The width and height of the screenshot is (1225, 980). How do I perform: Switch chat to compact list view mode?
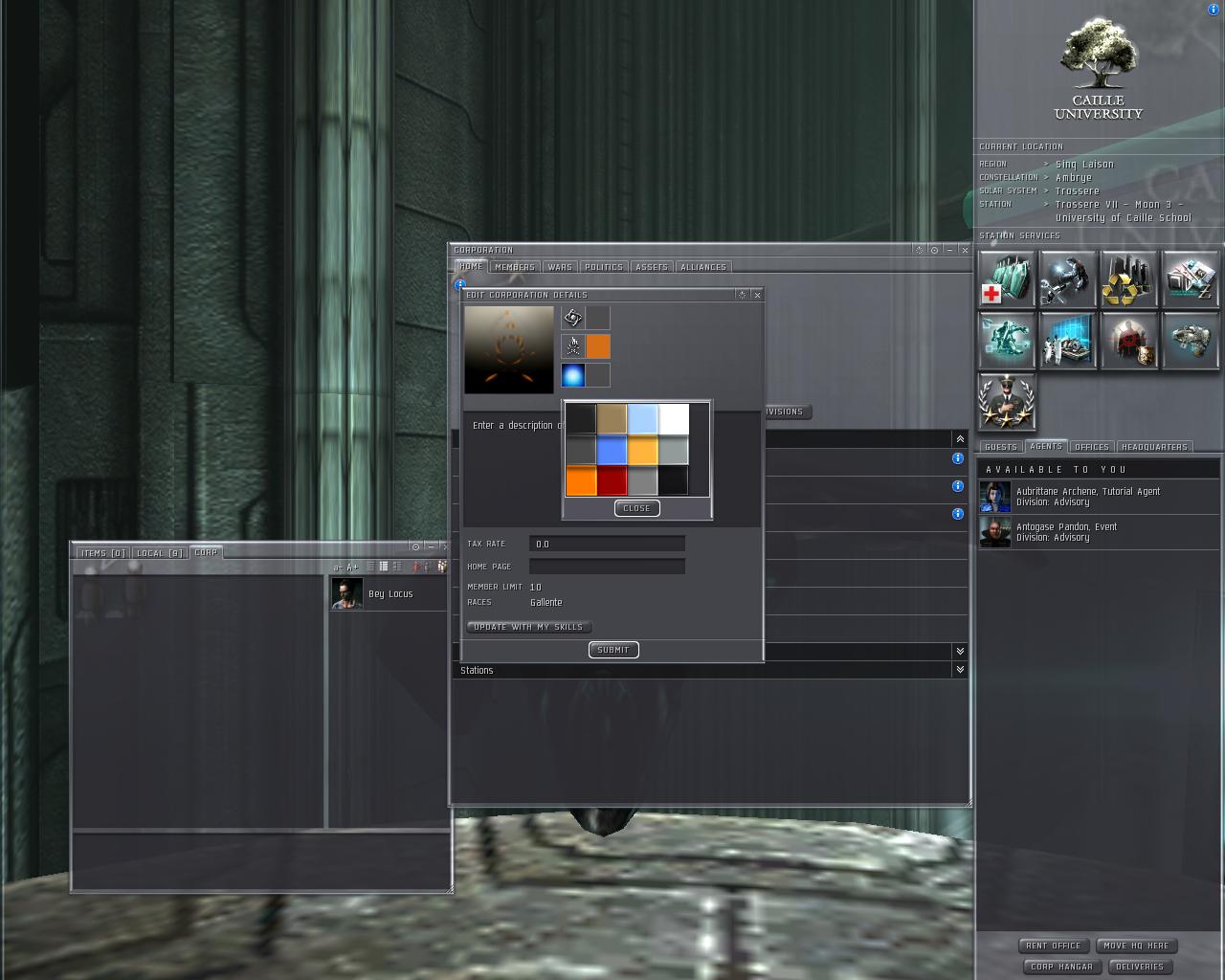point(370,567)
